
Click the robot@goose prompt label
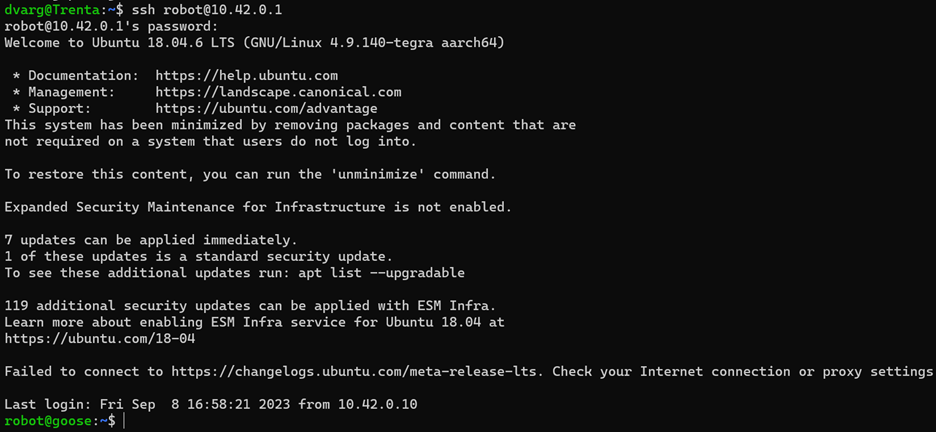click(50, 421)
